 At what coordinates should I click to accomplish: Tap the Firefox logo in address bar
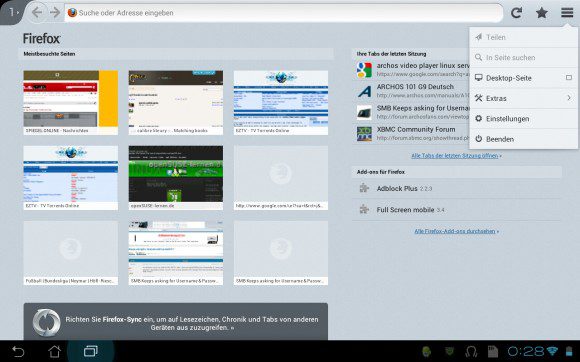pyautogui.click(x=72, y=13)
